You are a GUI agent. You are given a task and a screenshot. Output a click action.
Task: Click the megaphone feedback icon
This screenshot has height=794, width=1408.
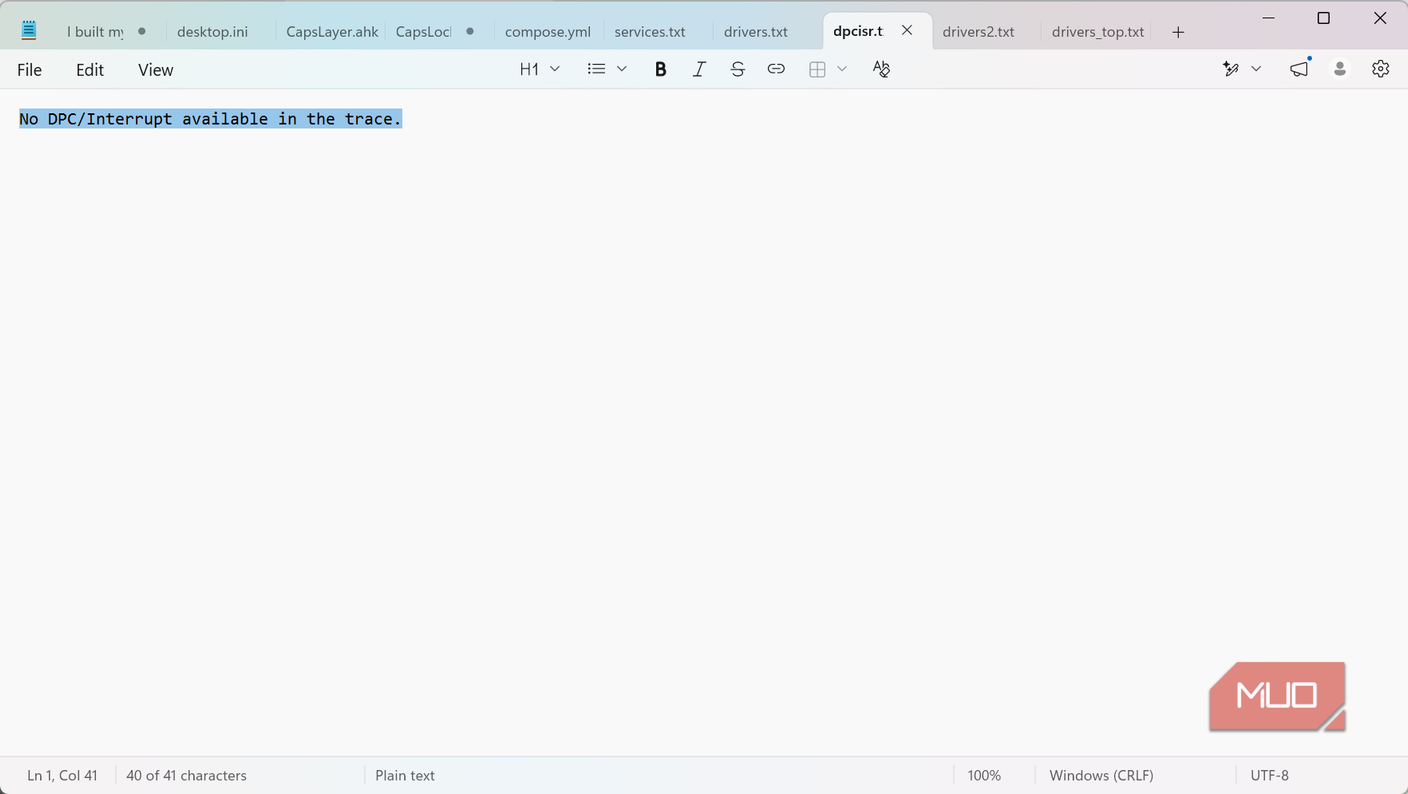1299,69
